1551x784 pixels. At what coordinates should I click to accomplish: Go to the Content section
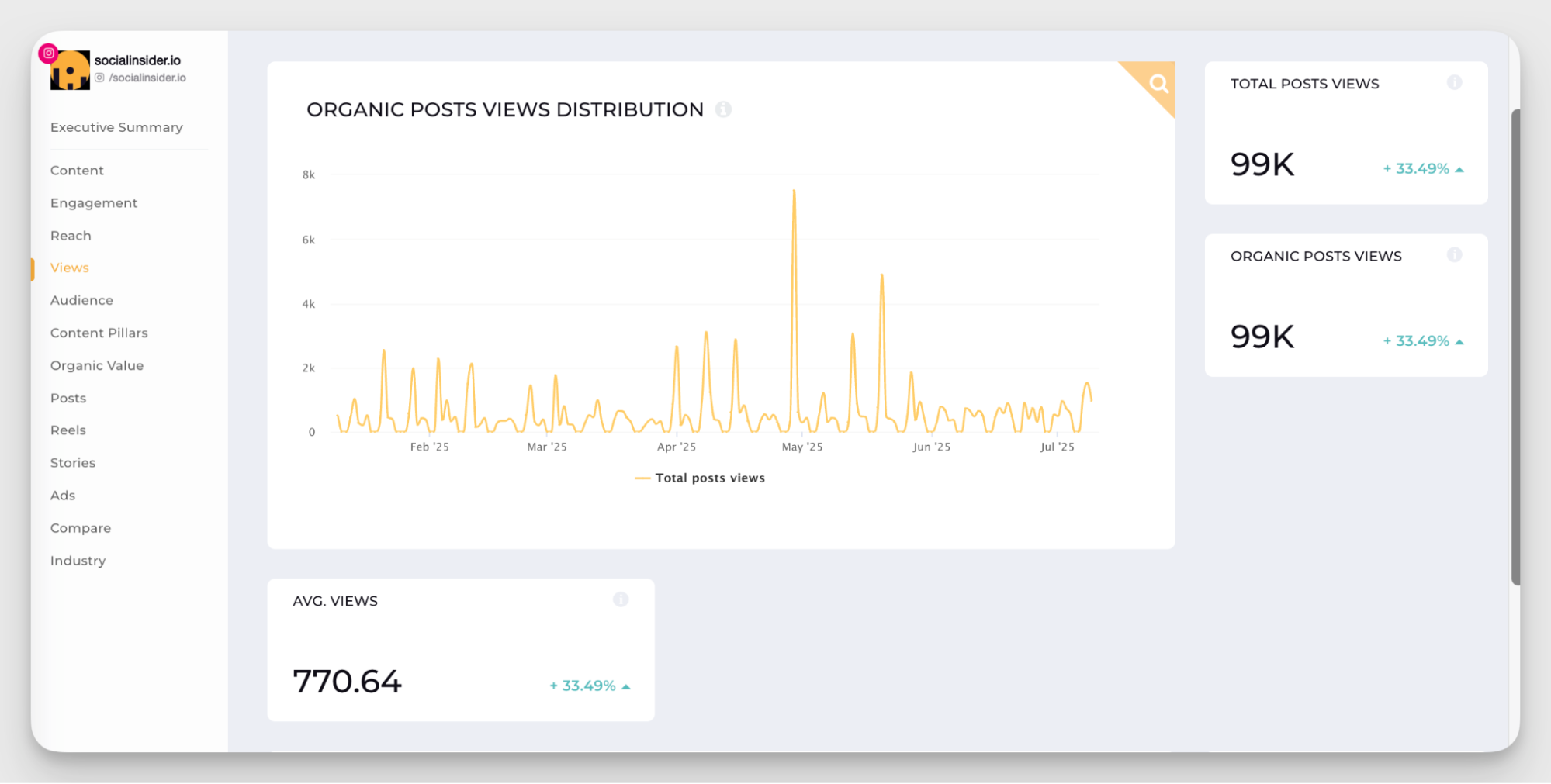click(77, 171)
